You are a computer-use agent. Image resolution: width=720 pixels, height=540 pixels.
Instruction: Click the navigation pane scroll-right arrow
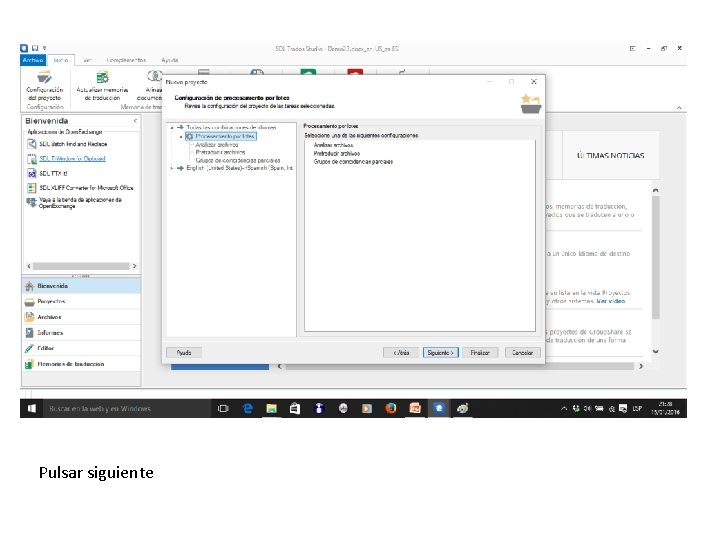(x=135, y=266)
